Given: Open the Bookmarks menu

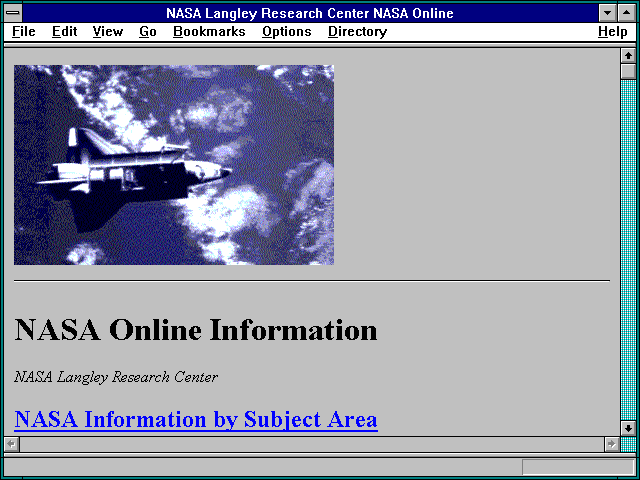Looking at the screenshot, I should tap(209, 31).
